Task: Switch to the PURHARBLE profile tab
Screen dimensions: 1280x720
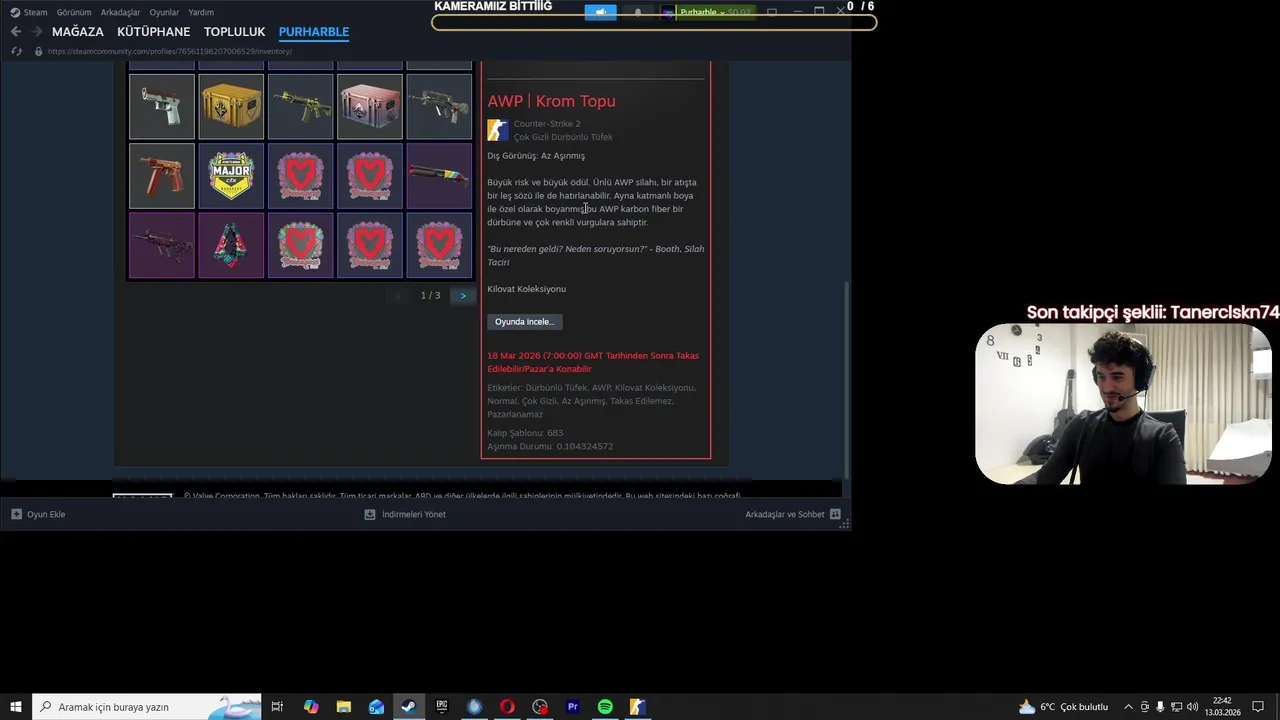Action: (314, 32)
